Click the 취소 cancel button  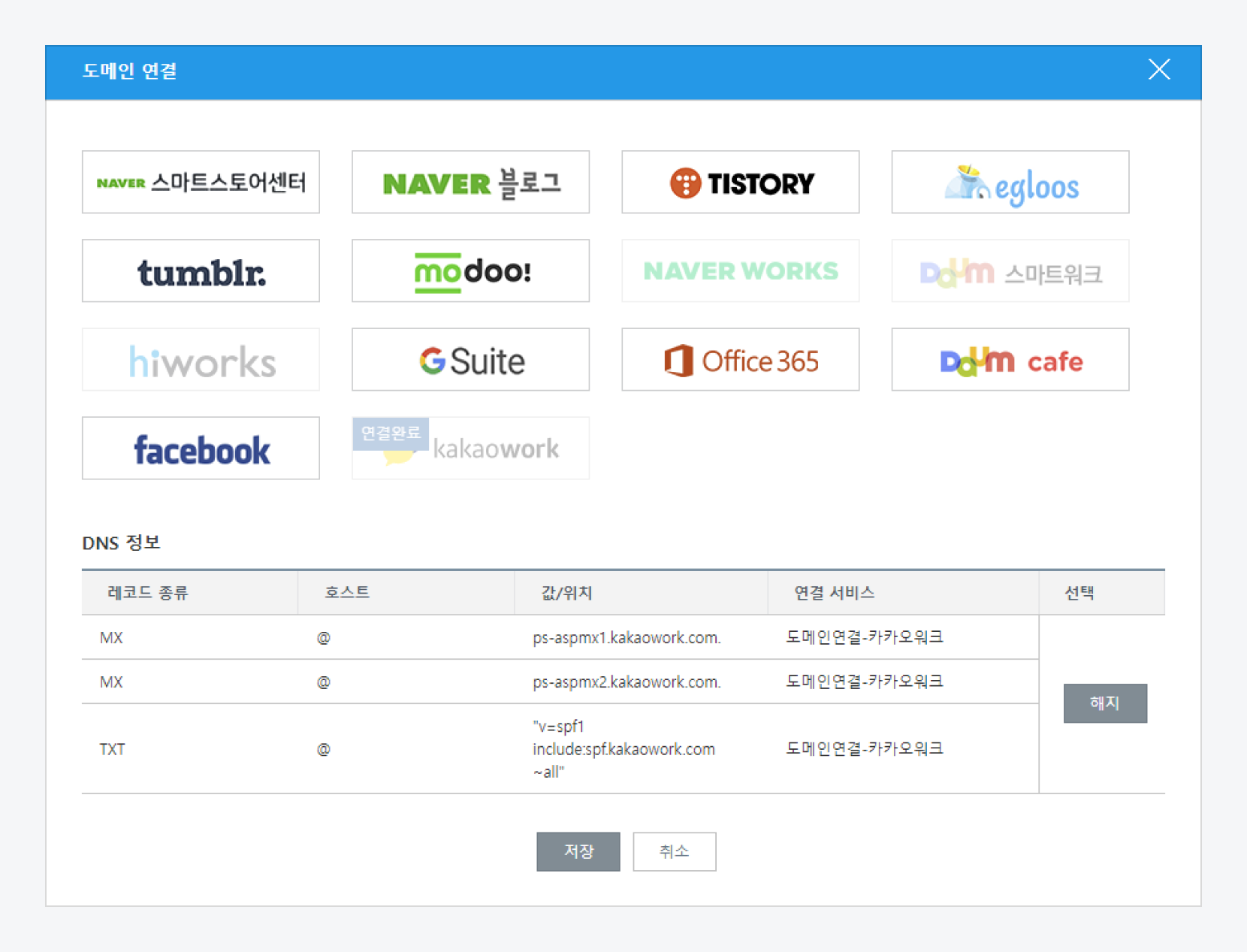point(674,851)
